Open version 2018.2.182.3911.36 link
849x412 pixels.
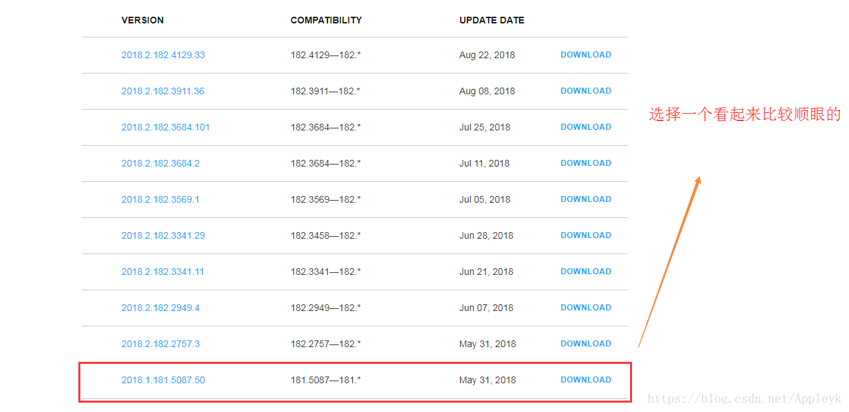pos(163,91)
